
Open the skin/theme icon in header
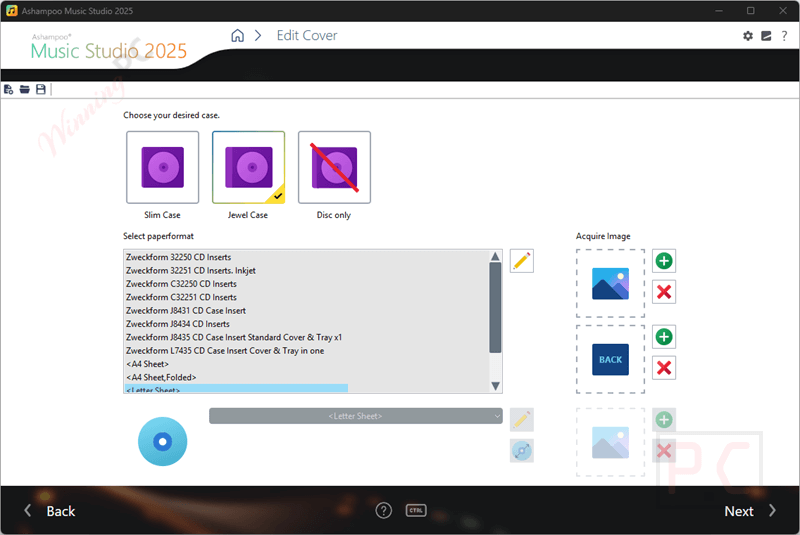pos(766,36)
